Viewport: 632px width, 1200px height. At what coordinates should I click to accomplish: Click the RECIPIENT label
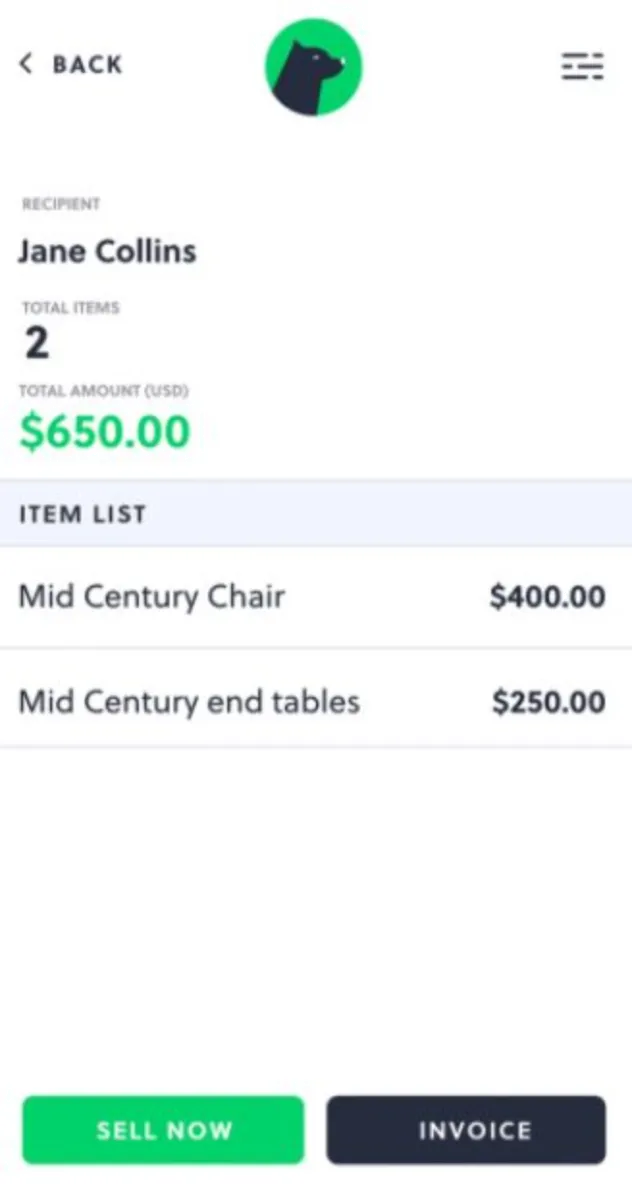pos(61,204)
